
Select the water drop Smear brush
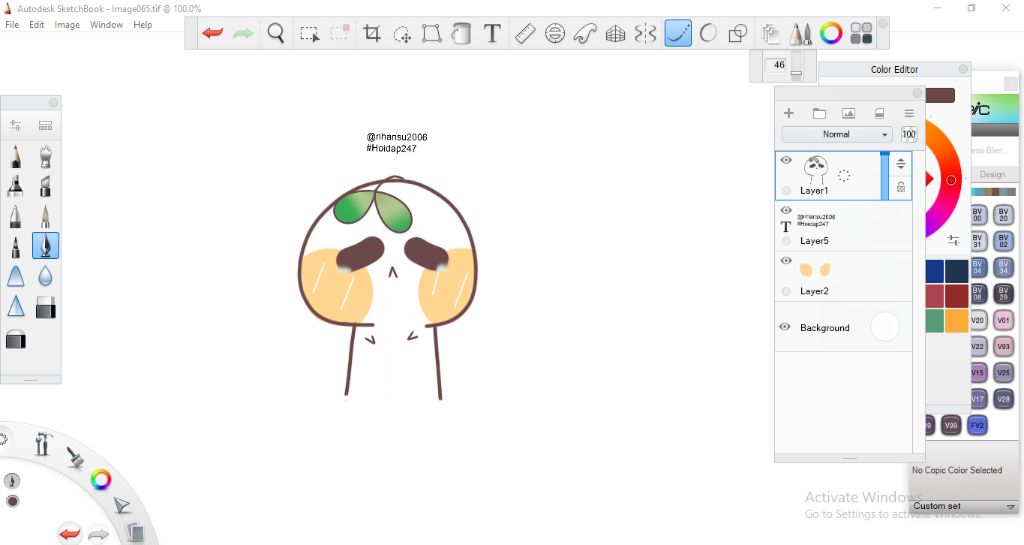45,276
